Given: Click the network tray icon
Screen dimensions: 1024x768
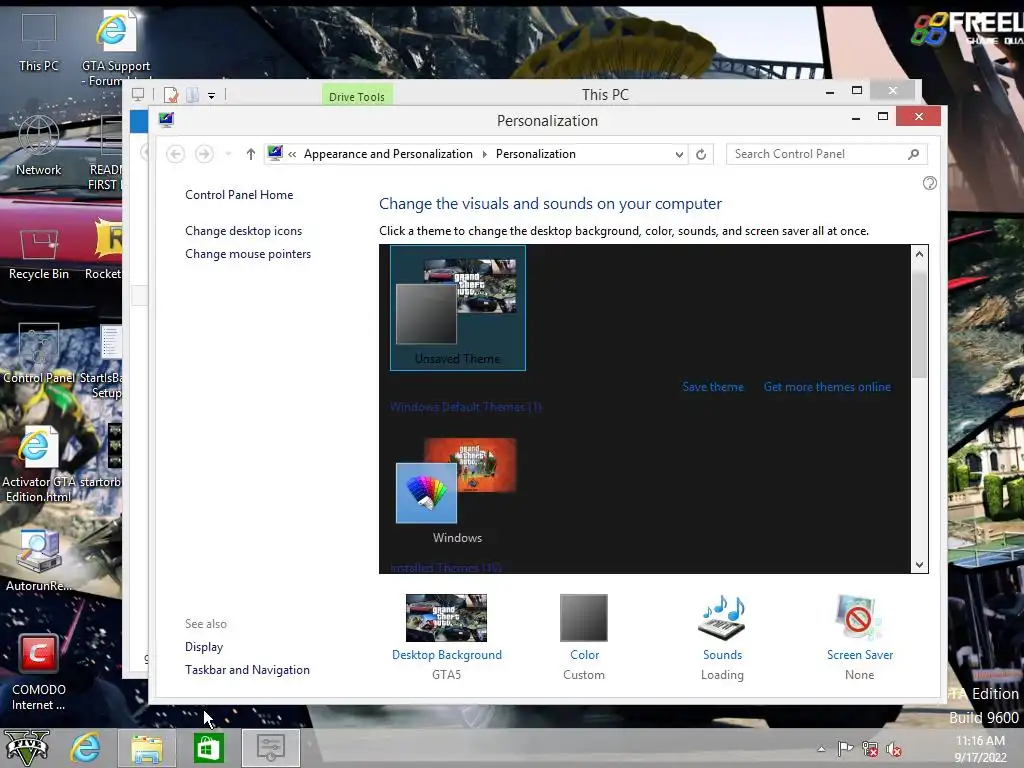Looking at the screenshot, I should point(870,748).
